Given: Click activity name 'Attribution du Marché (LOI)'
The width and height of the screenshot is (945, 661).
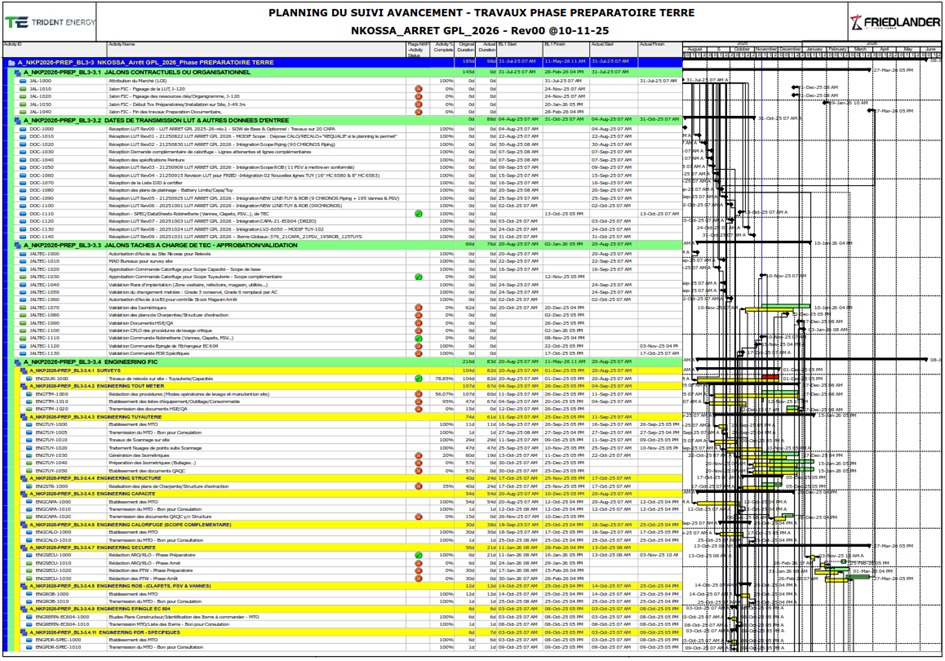Looking at the screenshot, I should click(137, 81).
